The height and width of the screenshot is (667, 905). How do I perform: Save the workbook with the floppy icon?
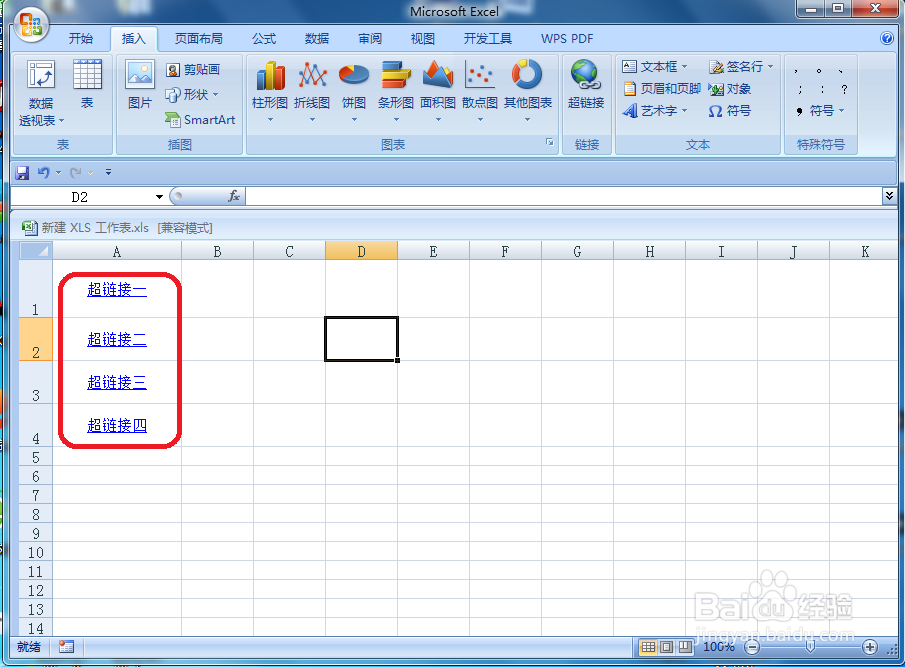22,173
